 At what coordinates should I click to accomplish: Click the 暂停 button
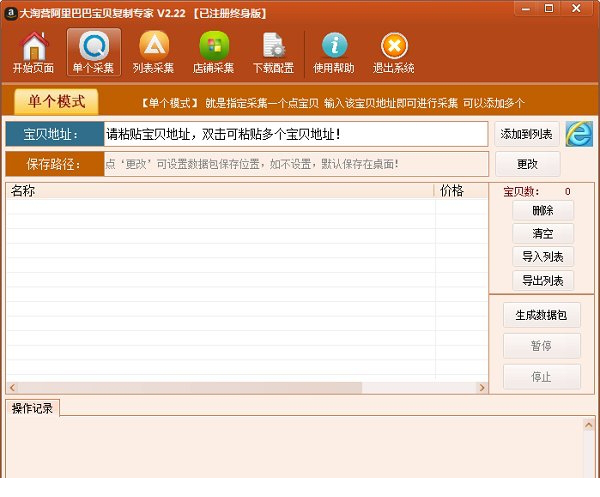[x=541, y=346]
